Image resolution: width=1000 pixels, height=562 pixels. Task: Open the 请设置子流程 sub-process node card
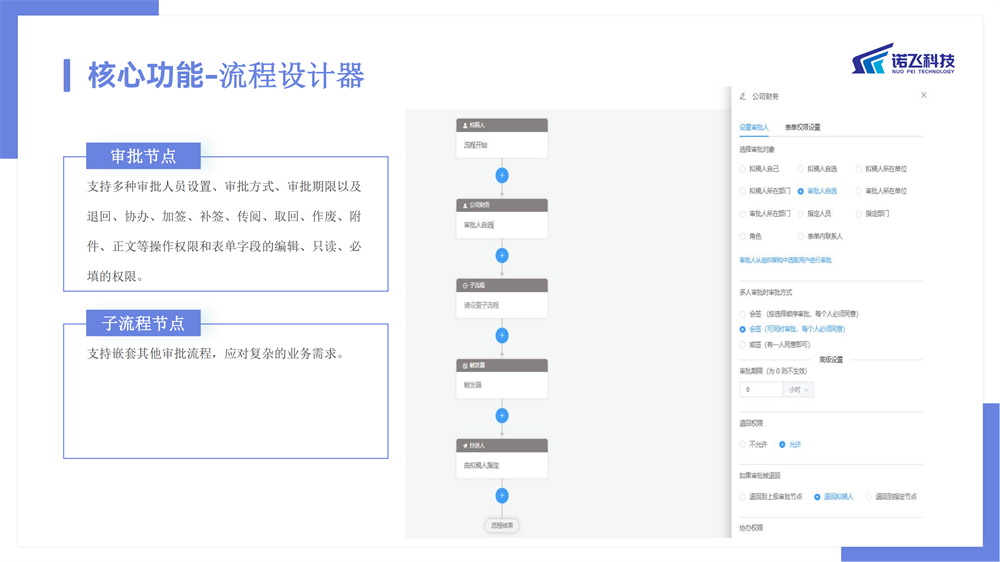[502, 306]
